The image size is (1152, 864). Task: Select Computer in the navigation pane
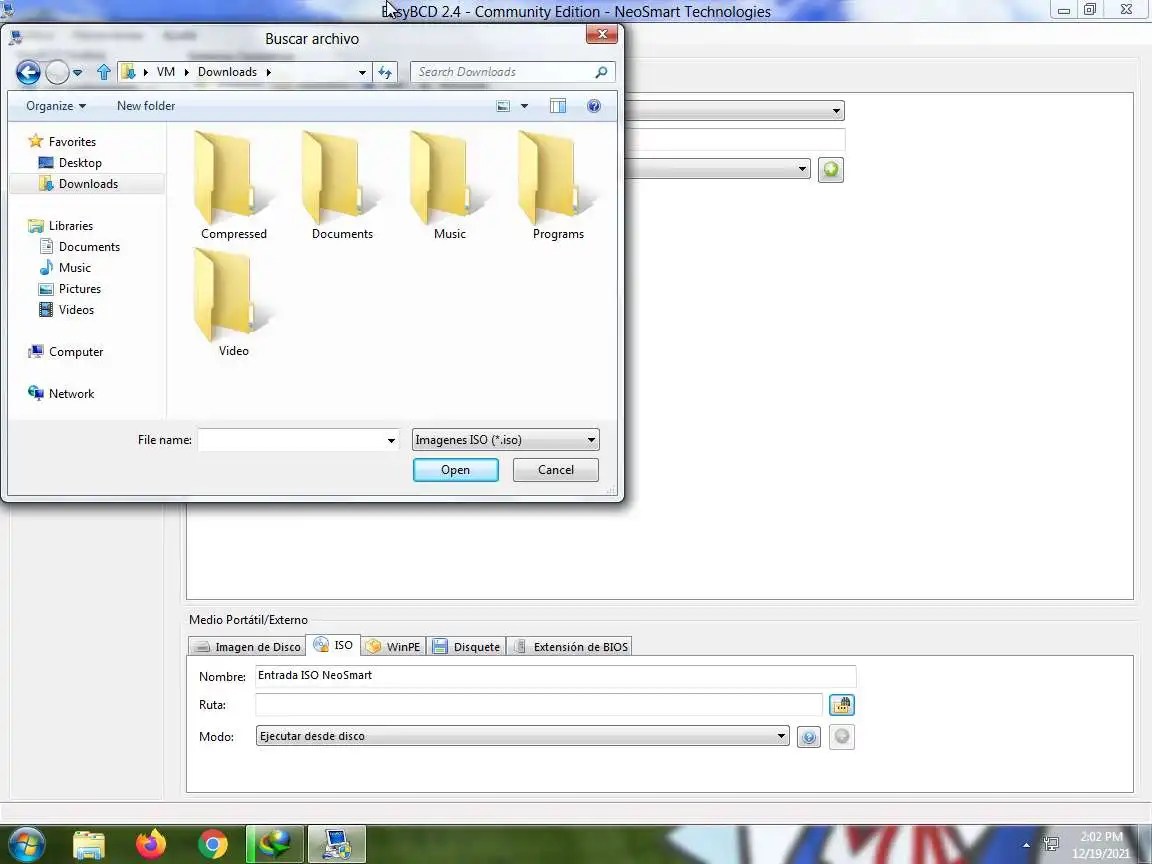tap(76, 352)
